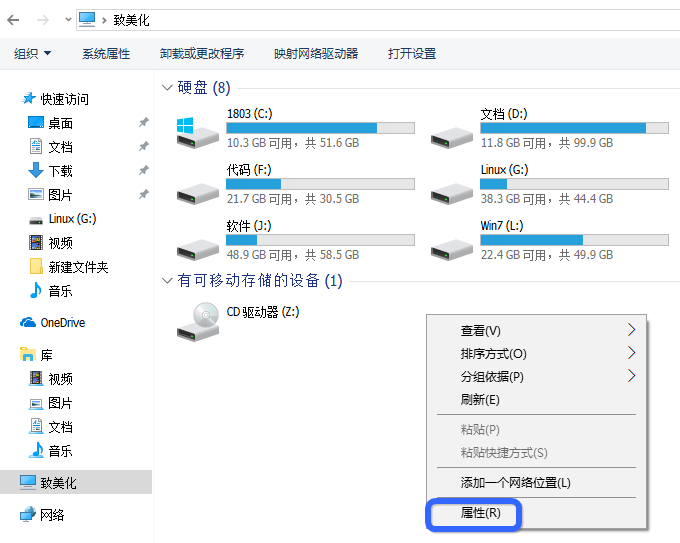Click the Win7 (L:) capacity bar

574,240
